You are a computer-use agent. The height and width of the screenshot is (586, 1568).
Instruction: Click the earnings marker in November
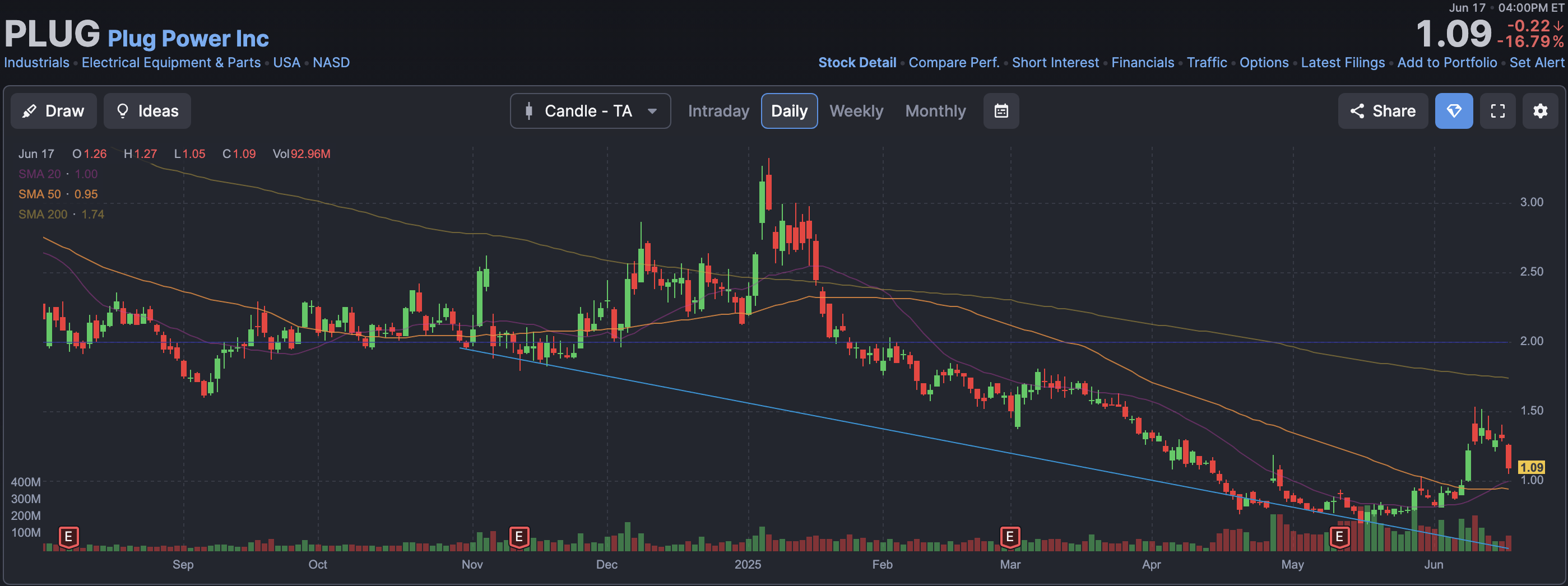(518, 537)
